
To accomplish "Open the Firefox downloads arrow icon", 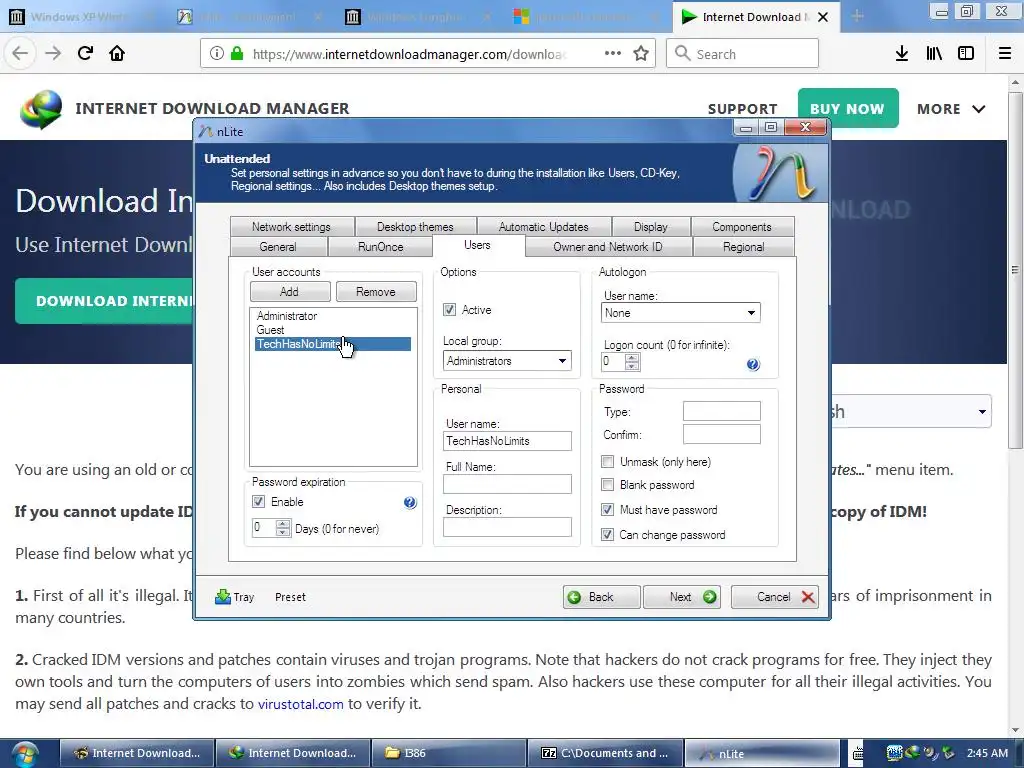I will tap(902, 54).
